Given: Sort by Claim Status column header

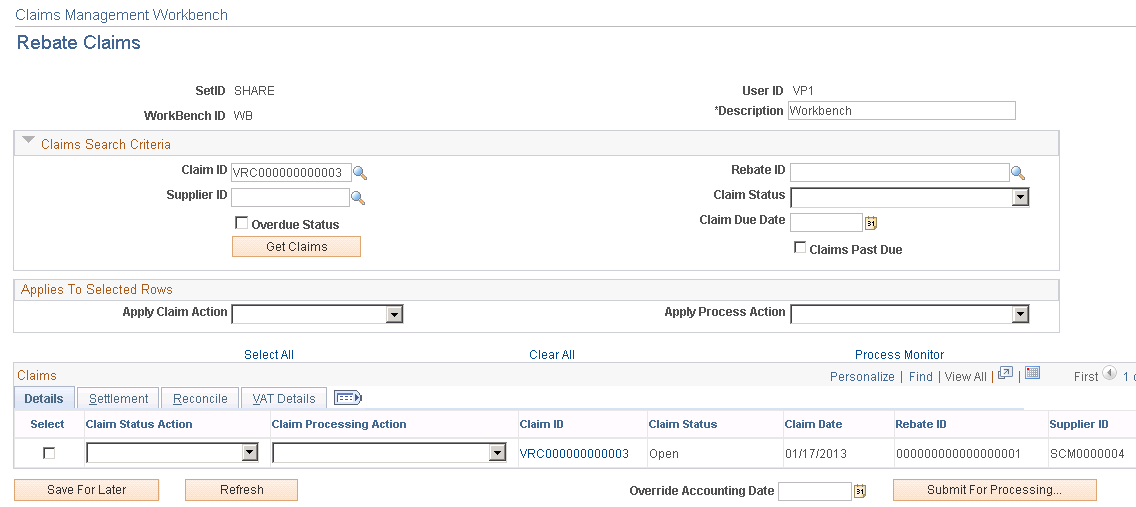Looking at the screenshot, I should pos(682,424).
